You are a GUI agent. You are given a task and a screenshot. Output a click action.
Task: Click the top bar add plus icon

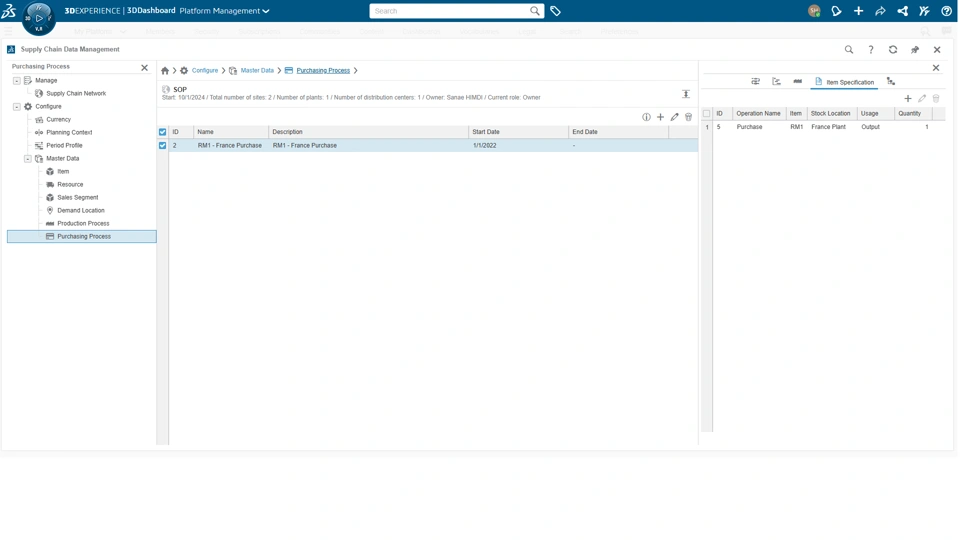[x=858, y=11]
